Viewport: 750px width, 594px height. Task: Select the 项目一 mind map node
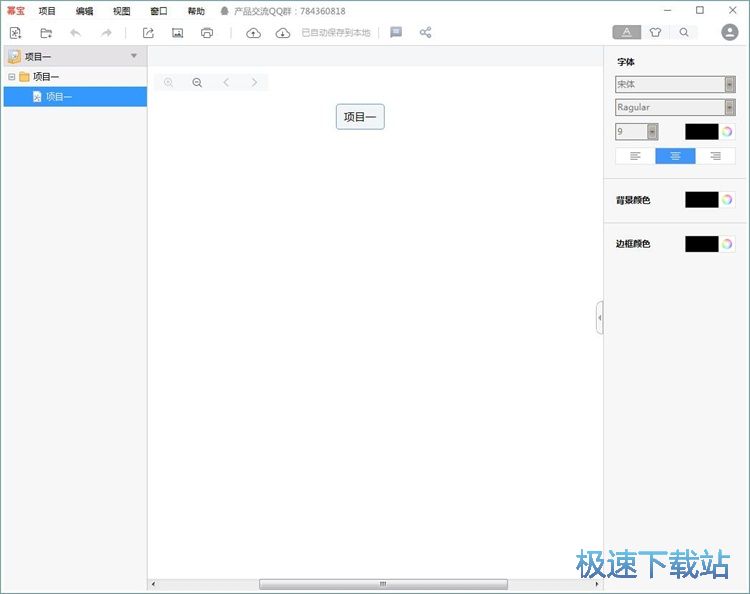coord(360,117)
